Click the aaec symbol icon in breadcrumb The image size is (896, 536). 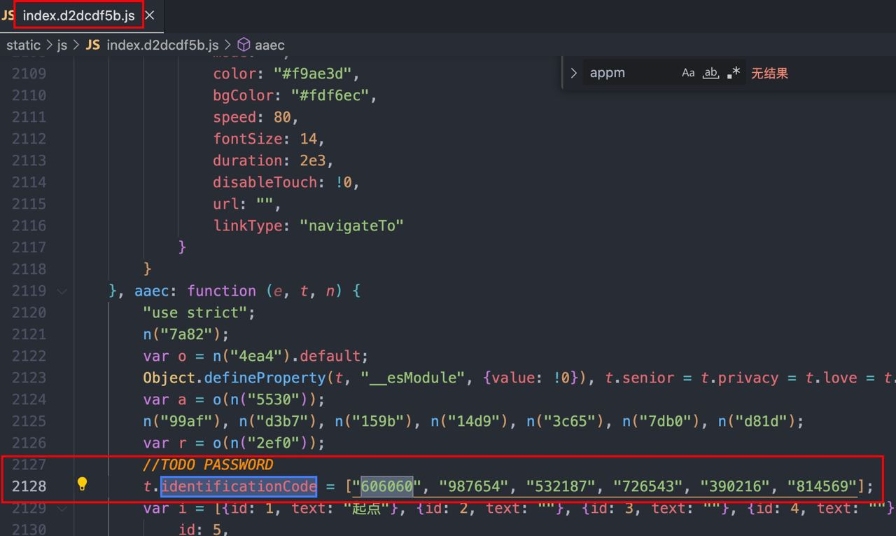tap(243, 45)
